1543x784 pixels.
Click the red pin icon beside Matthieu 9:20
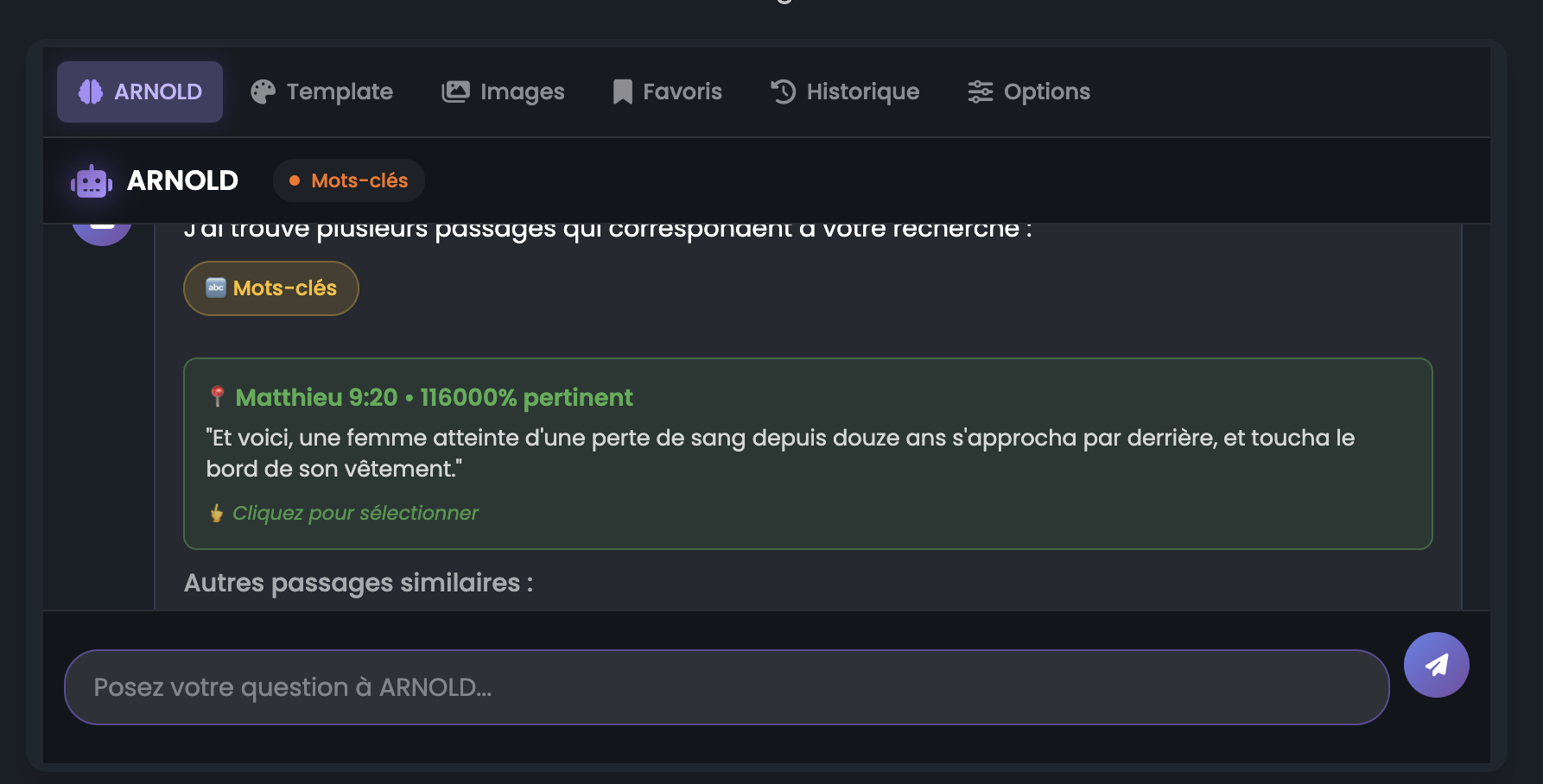pyautogui.click(x=218, y=397)
